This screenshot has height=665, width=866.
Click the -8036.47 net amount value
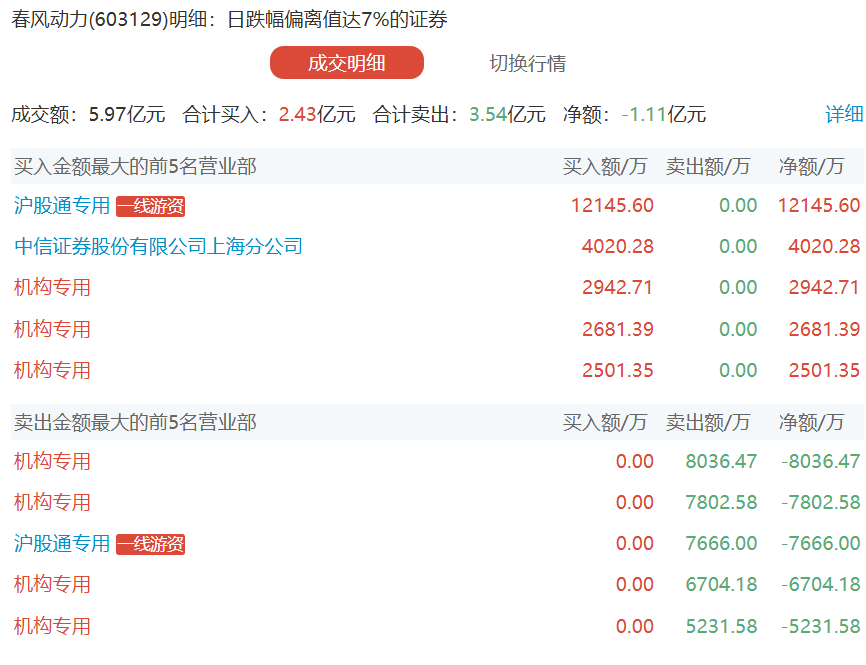click(x=821, y=461)
